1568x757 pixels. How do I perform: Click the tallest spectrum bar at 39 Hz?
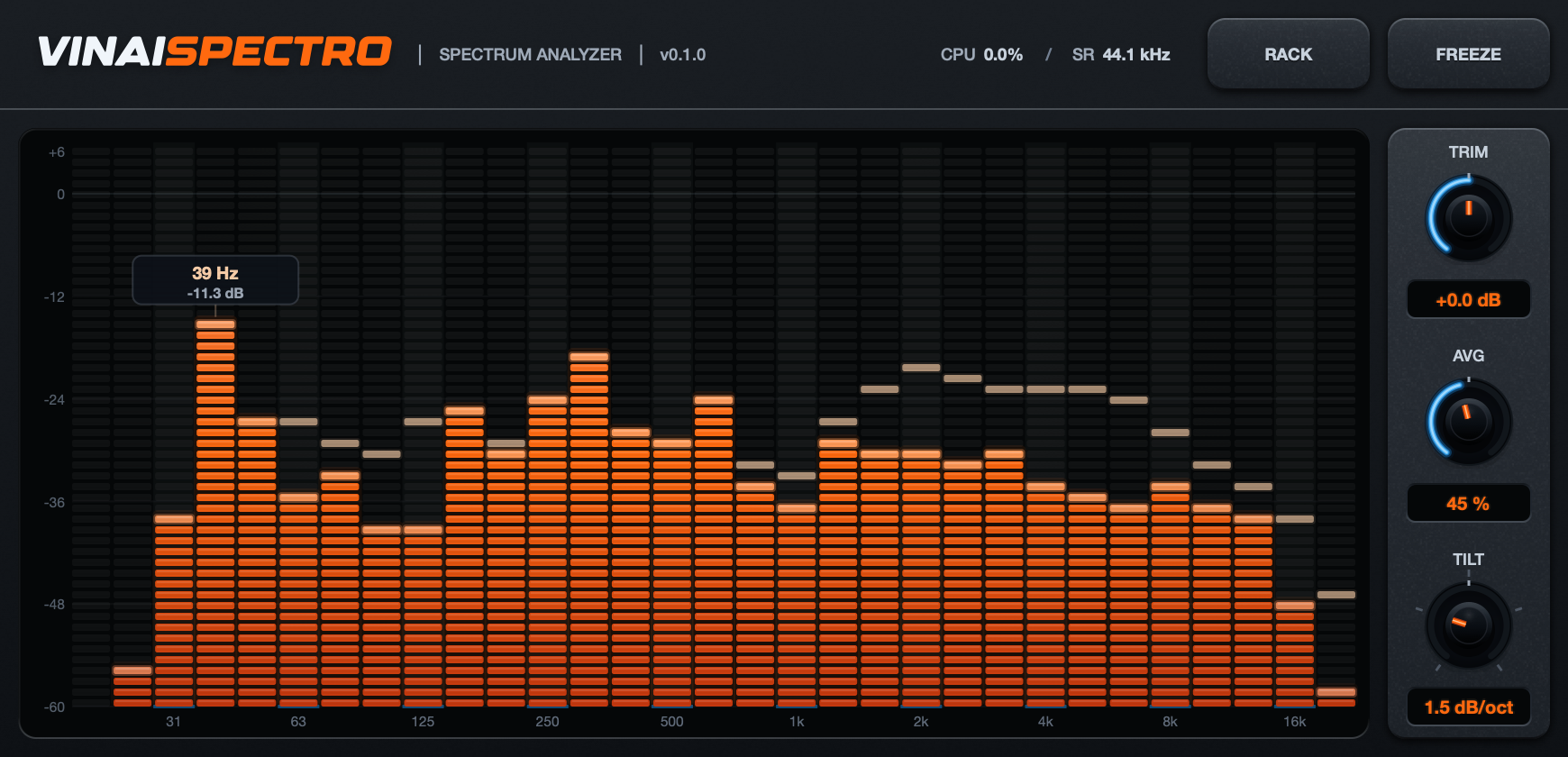pos(215,514)
